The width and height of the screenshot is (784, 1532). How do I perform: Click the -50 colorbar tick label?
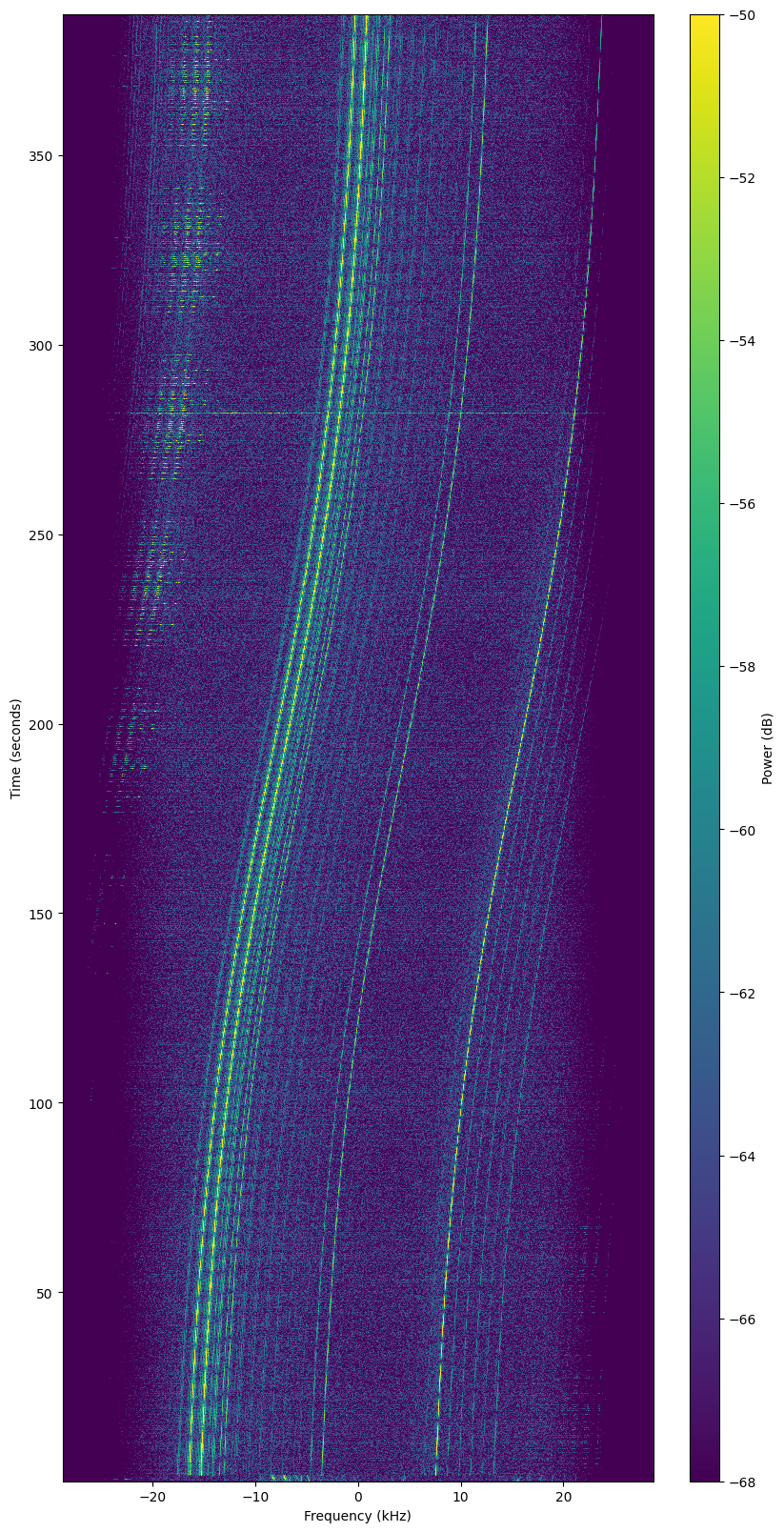point(742,14)
